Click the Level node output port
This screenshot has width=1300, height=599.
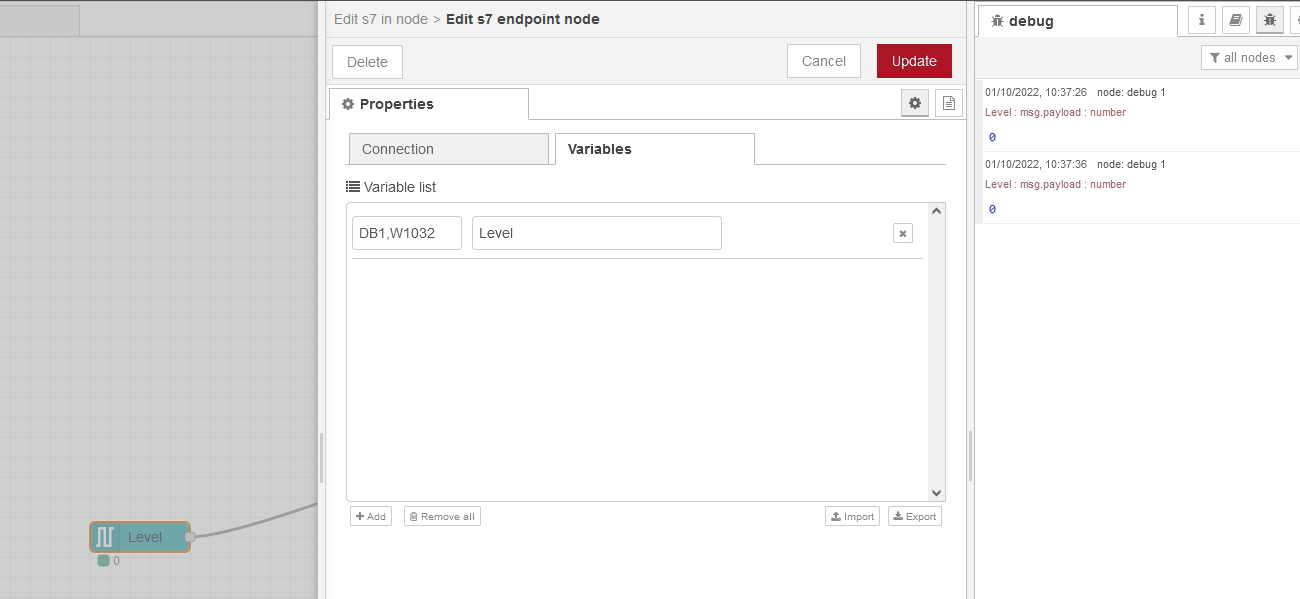[x=190, y=537]
